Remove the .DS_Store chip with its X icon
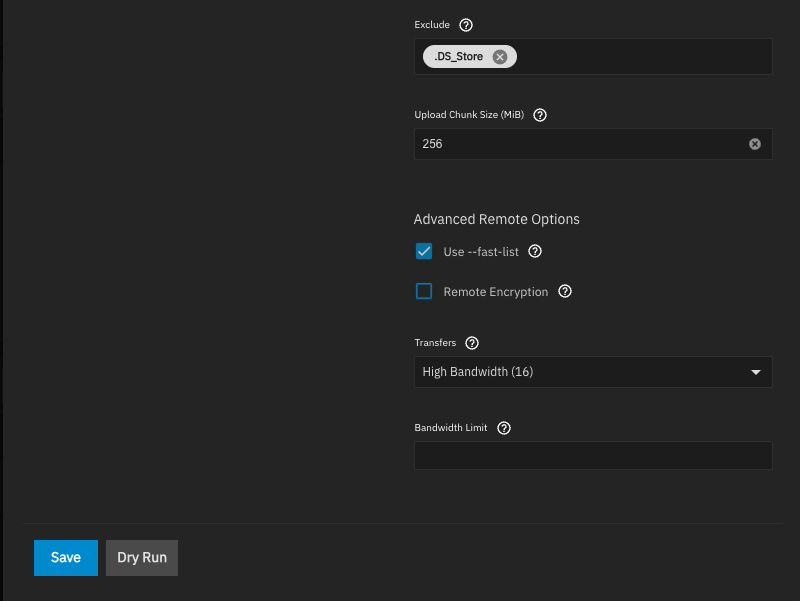The height and width of the screenshot is (601, 800). (x=500, y=57)
